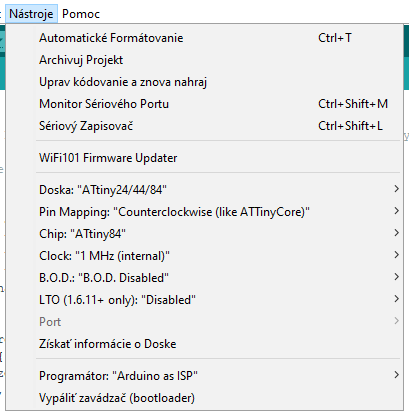Click the arrow beside Programátor entry
Image resolution: width=409 pixels, height=413 pixels.
click(396, 375)
